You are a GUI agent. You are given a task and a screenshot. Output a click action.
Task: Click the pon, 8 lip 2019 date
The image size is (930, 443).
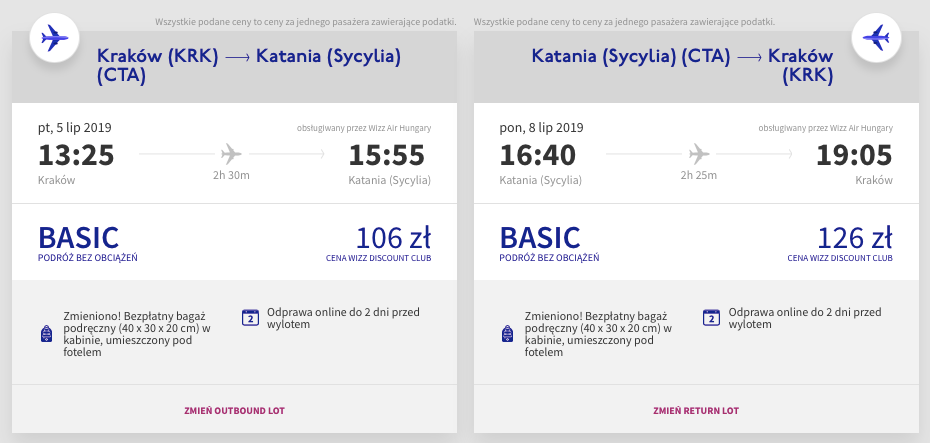click(x=542, y=128)
